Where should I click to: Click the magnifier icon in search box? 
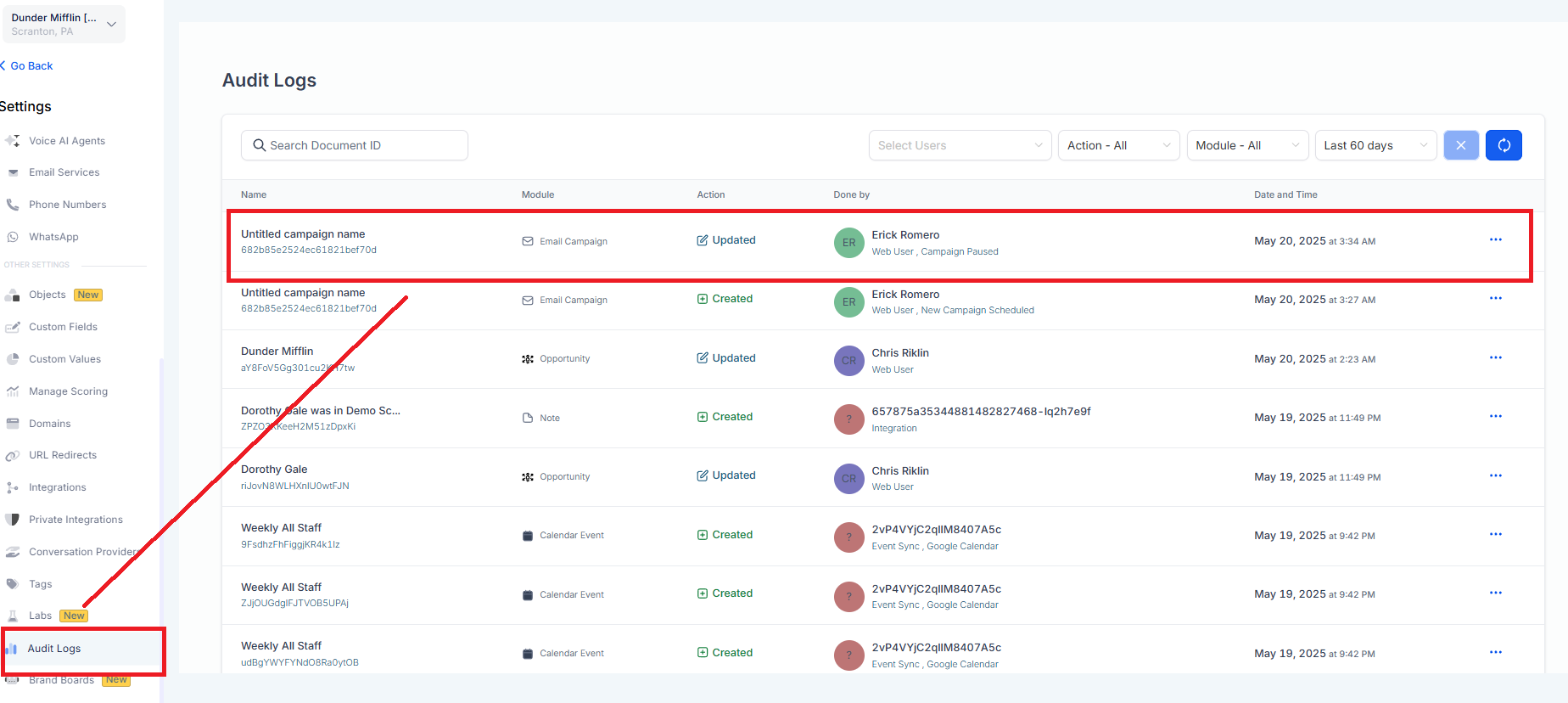(260, 145)
